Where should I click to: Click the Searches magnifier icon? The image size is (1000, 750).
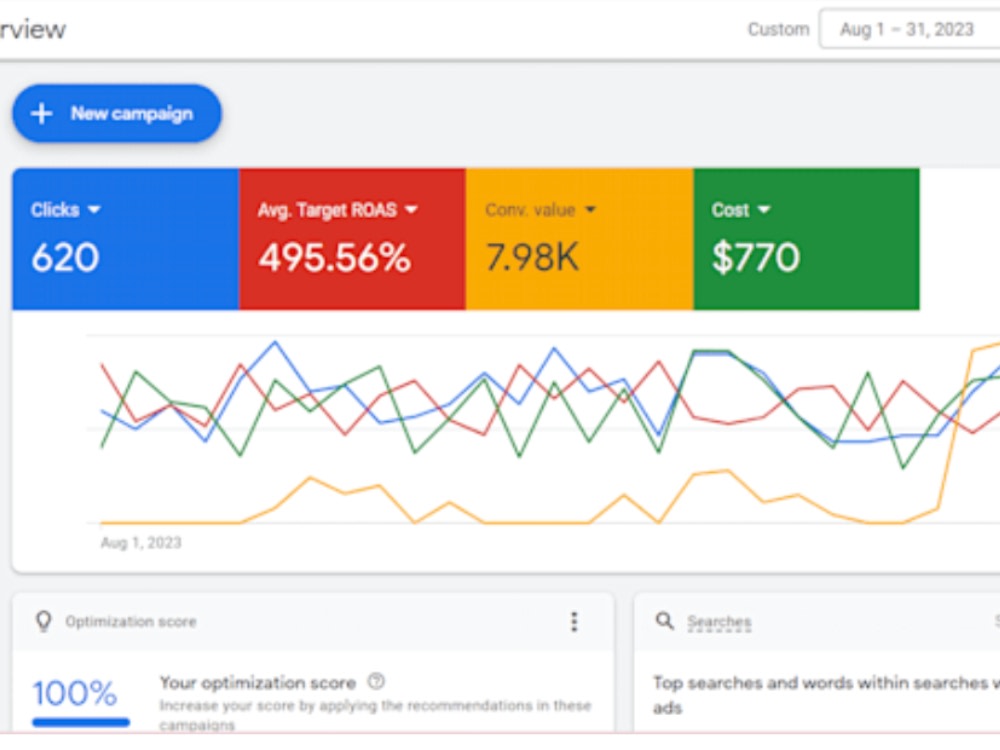[x=665, y=621]
